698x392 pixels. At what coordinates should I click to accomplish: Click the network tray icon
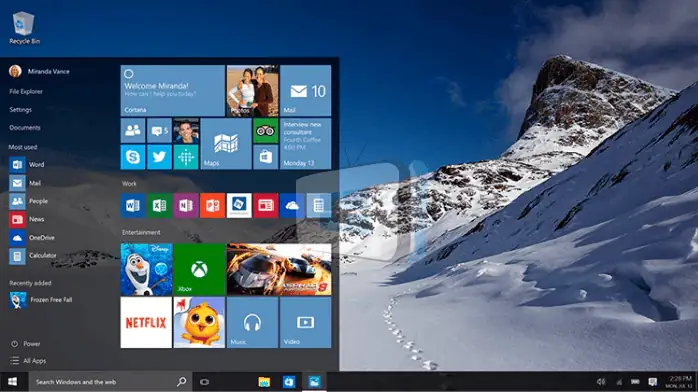[x=619, y=382]
